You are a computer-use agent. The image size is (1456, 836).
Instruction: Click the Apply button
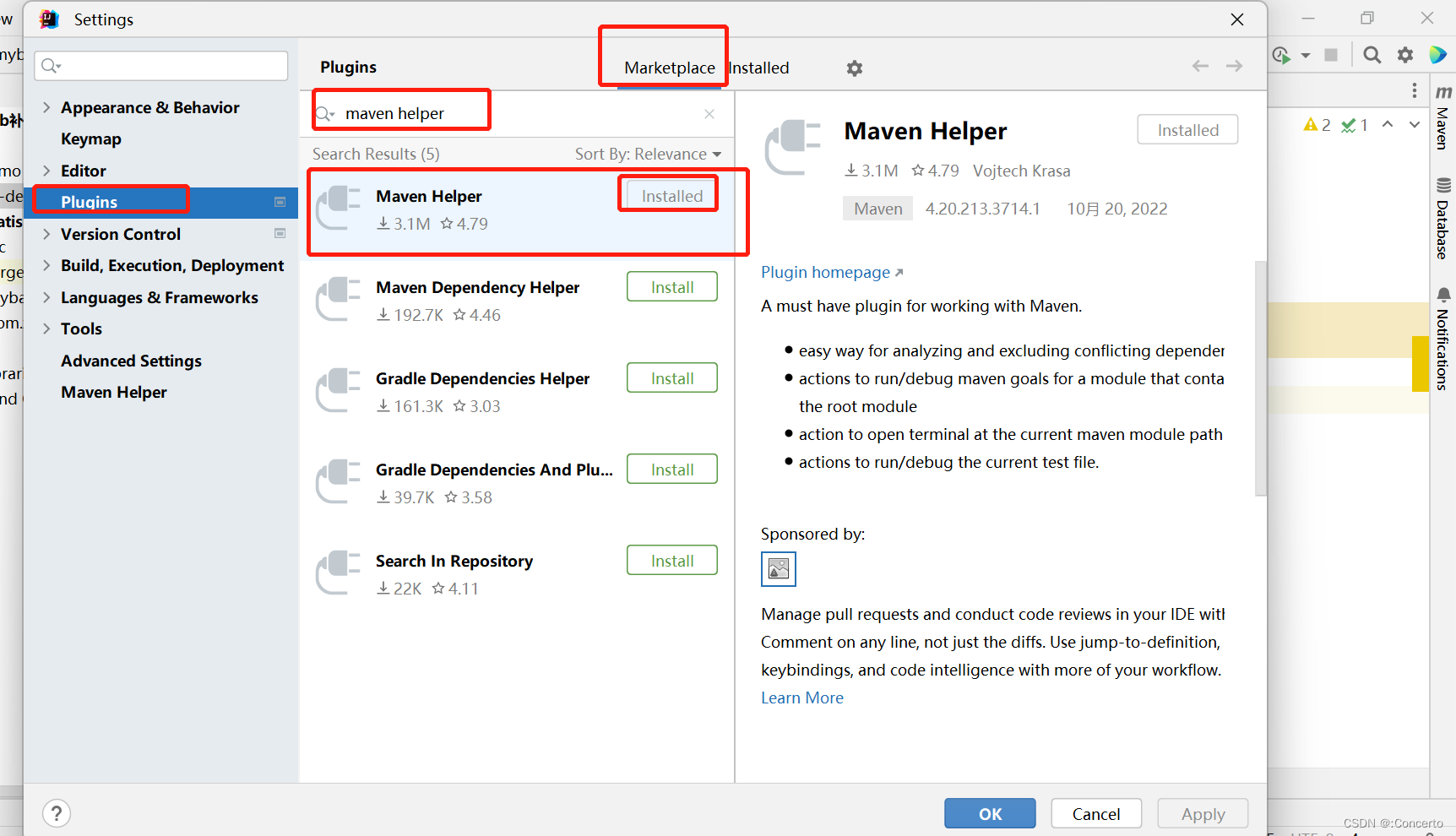coord(1203,814)
